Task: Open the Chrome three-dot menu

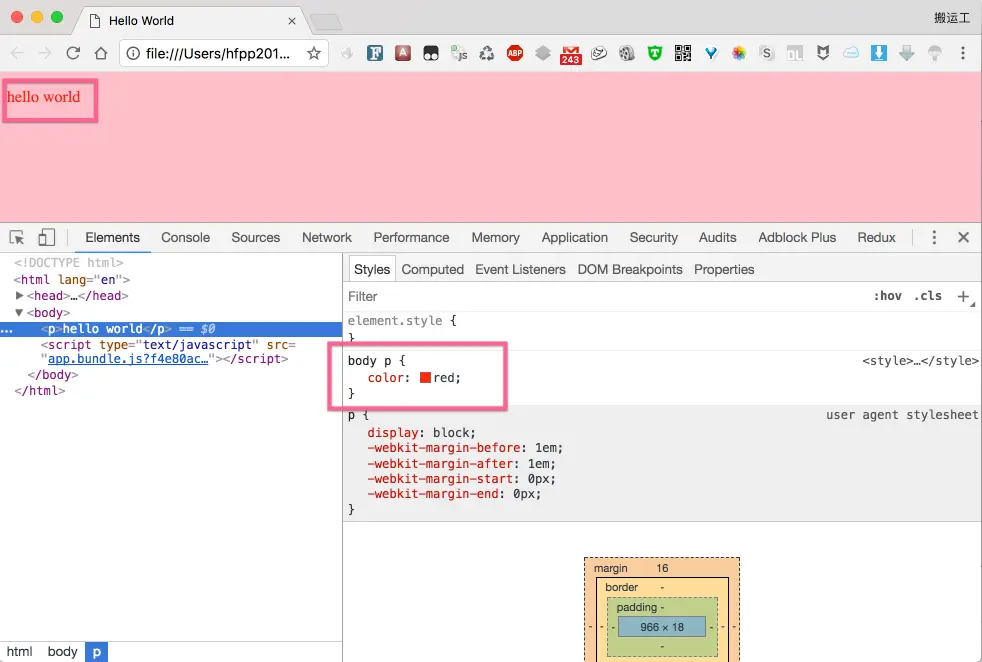Action: [x=963, y=53]
